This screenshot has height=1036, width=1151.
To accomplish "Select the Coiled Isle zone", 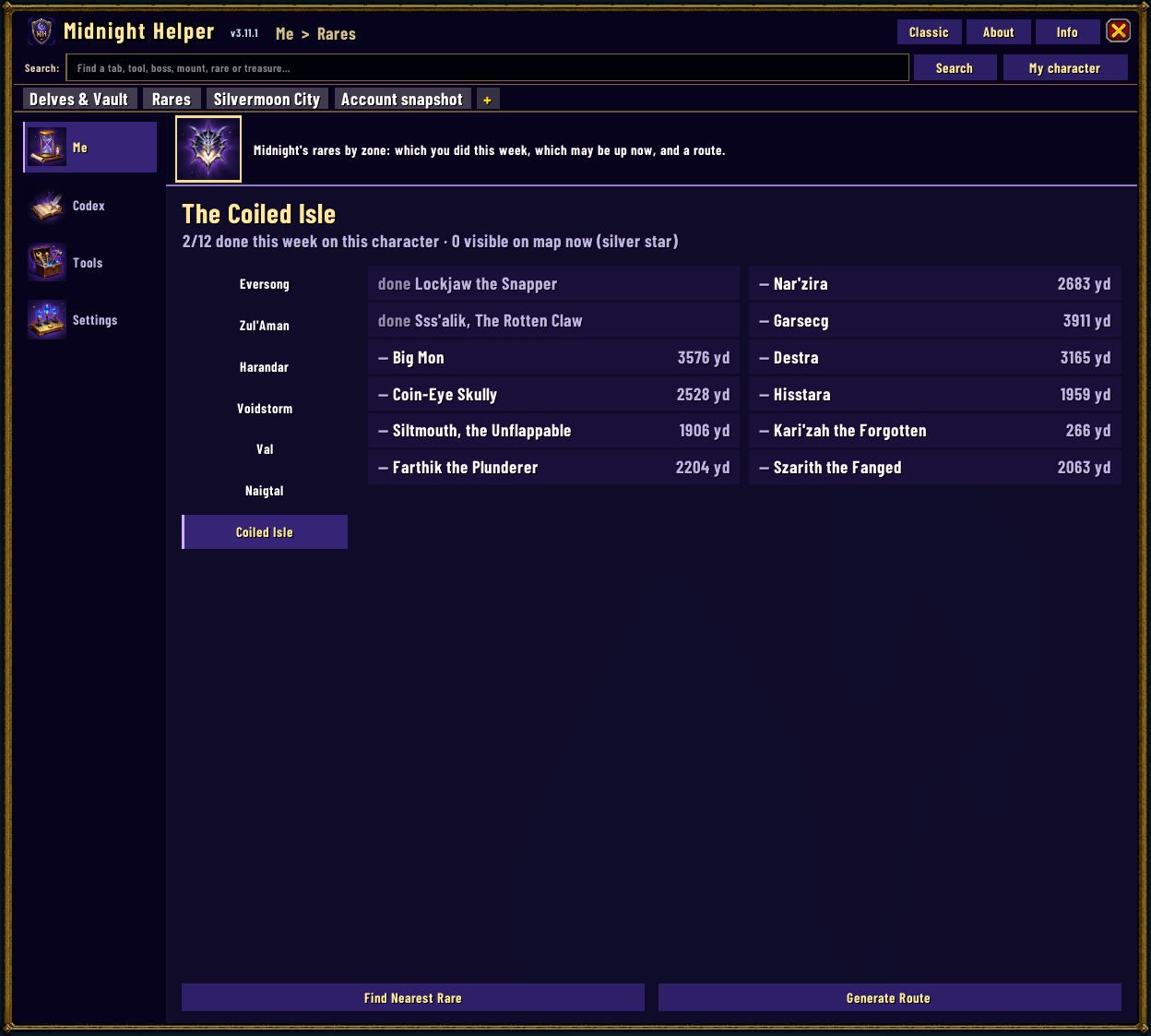I will 265,532.
